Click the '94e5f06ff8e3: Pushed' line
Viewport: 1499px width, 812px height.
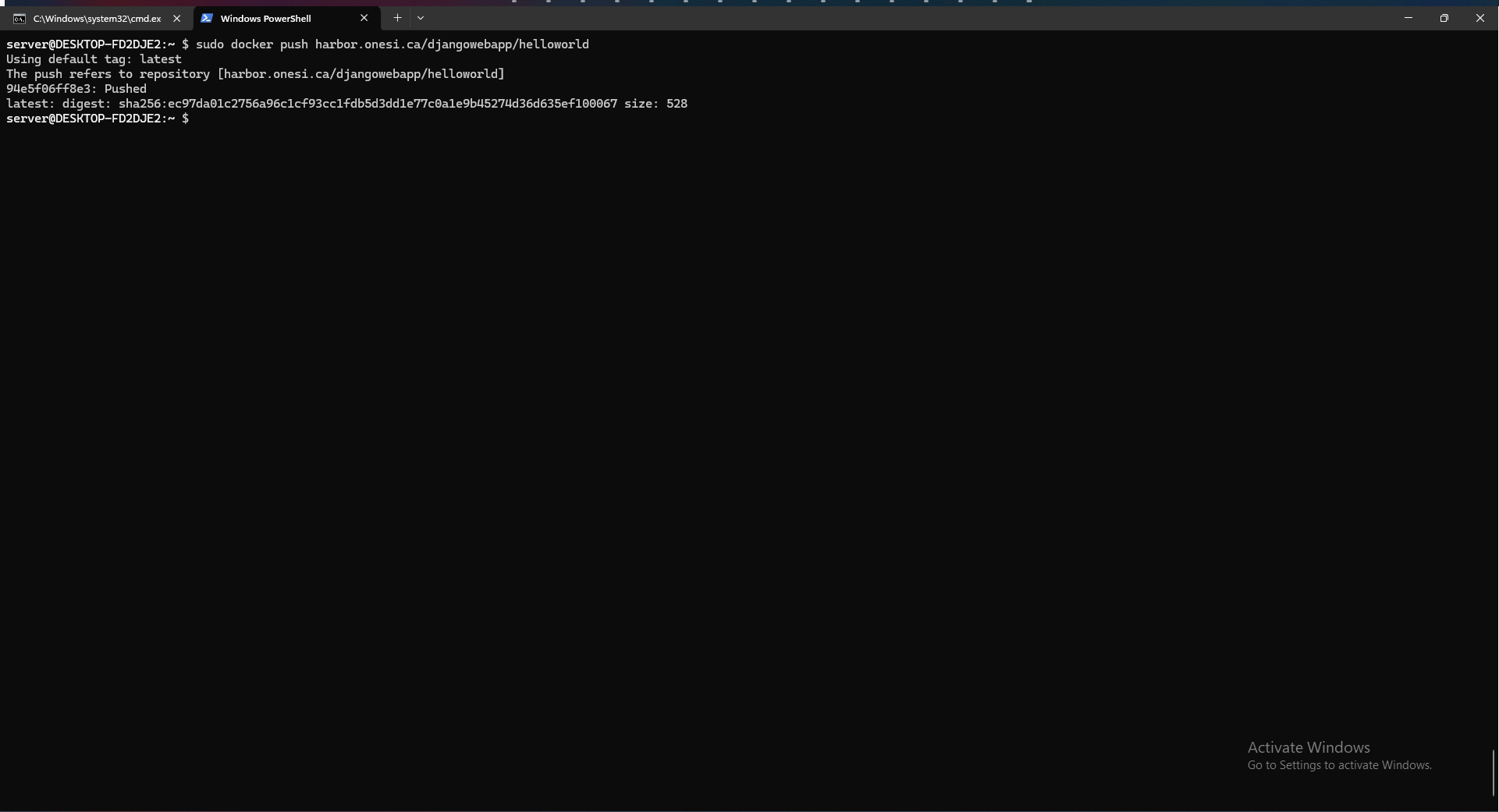[76, 89]
